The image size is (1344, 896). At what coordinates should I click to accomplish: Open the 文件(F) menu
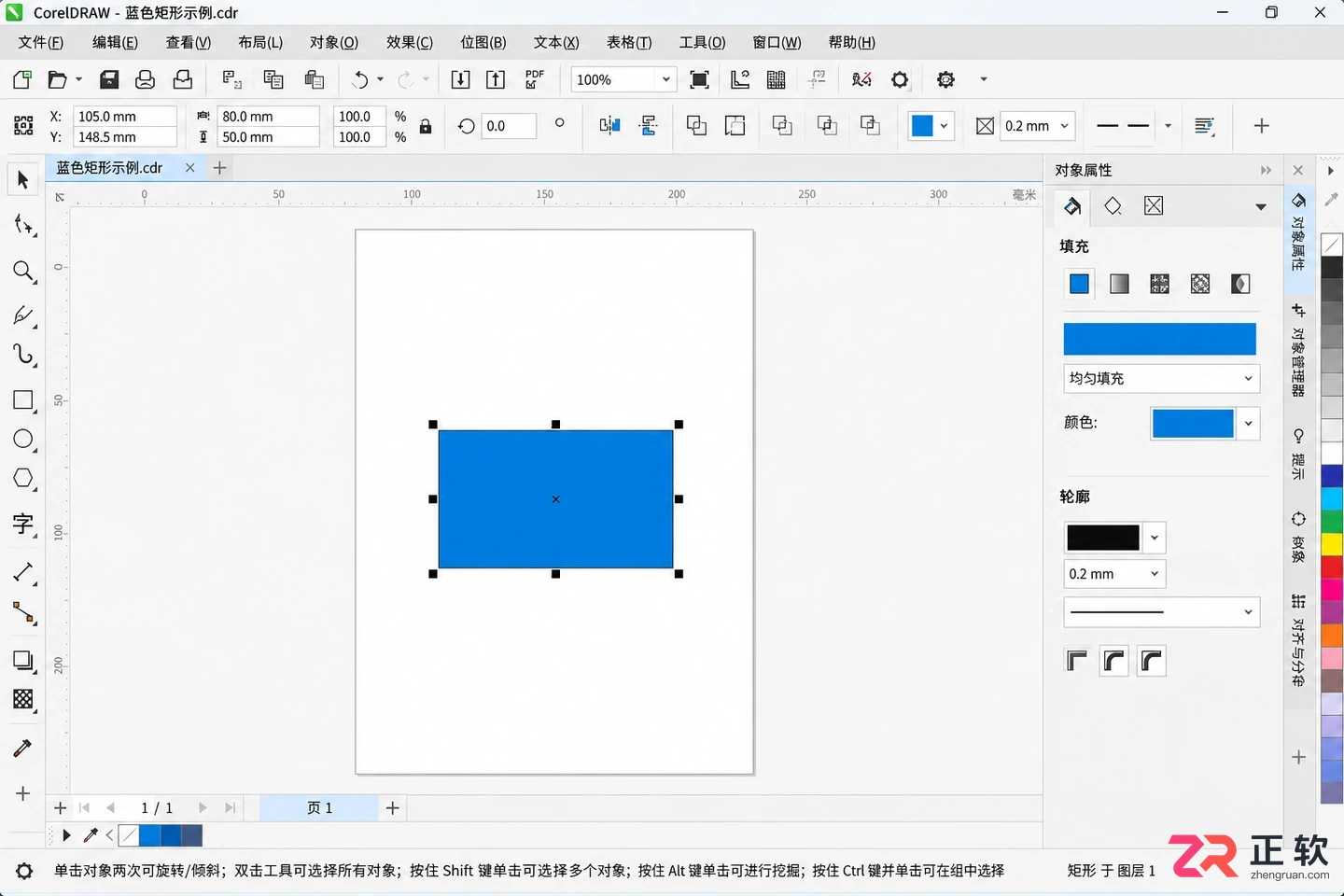point(41,42)
